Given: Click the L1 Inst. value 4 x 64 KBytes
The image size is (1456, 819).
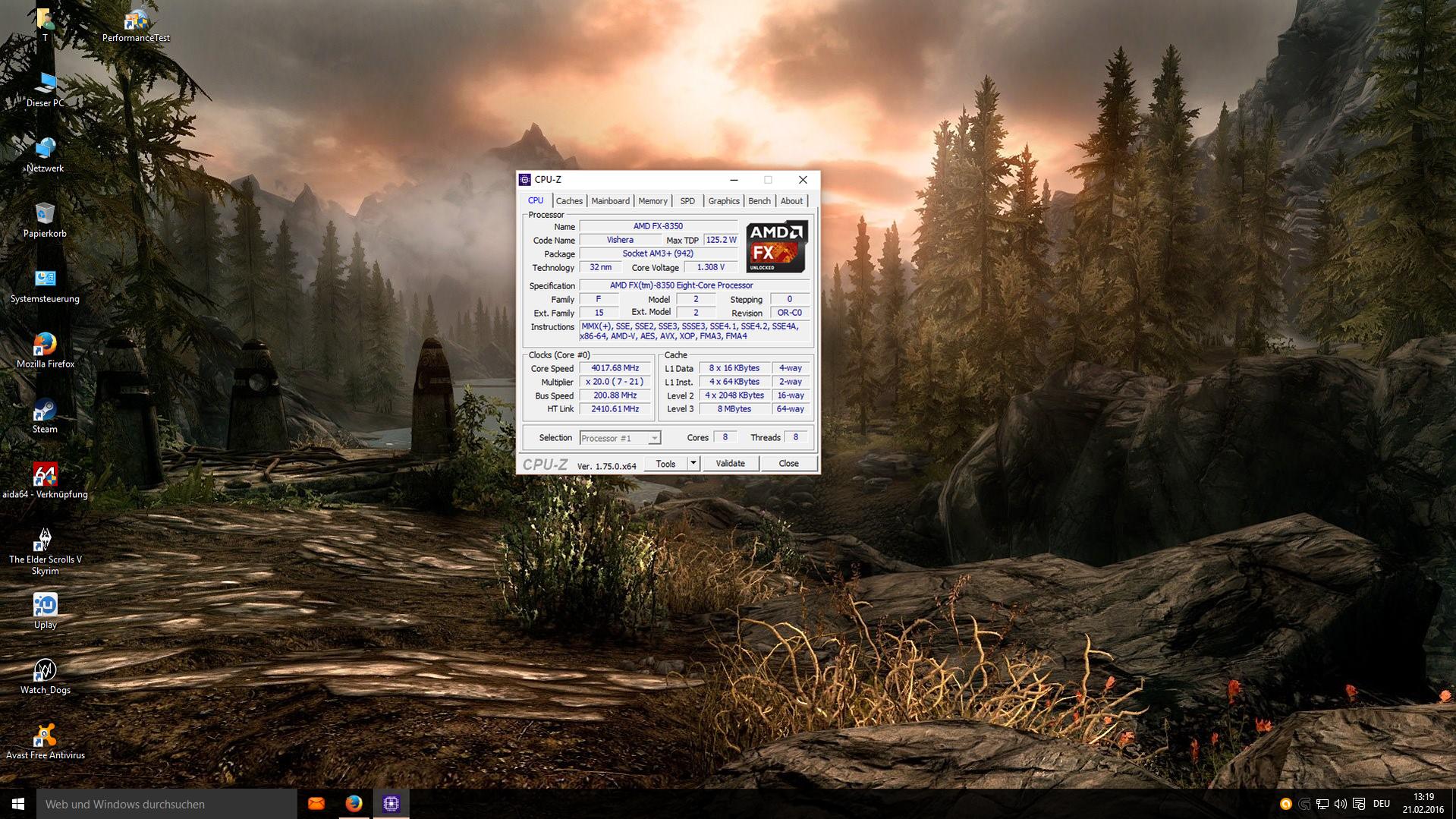Looking at the screenshot, I should click(734, 382).
